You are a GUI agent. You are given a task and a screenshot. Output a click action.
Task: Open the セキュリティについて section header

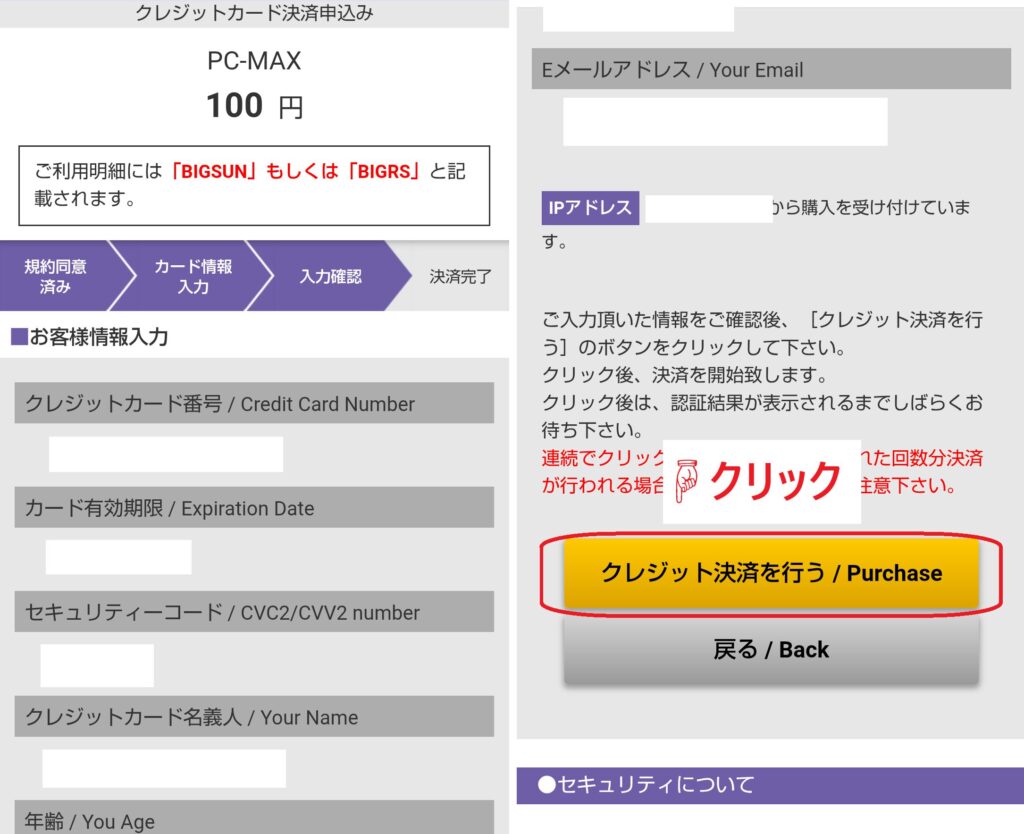tap(770, 785)
